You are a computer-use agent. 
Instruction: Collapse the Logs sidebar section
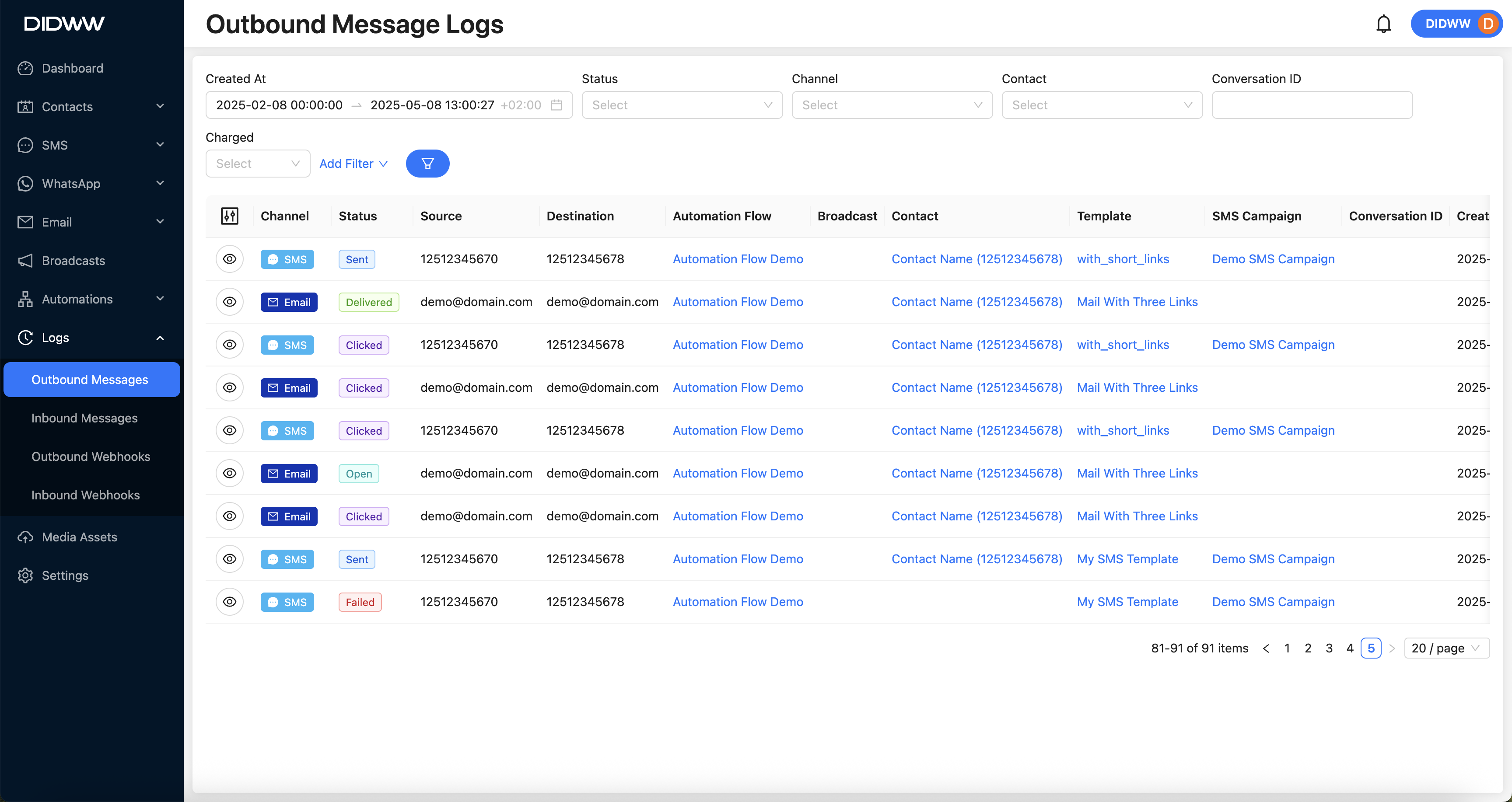coord(160,338)
